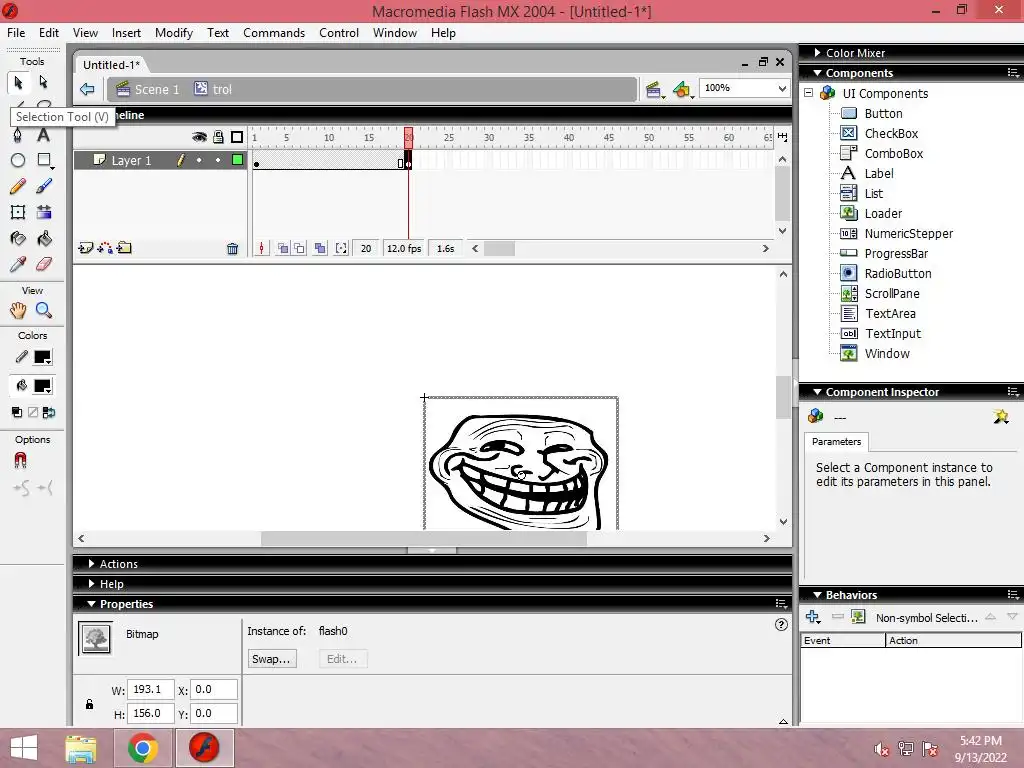The image size is (1024, 768).
Task: Open the Edit Symbols icon
Action: coord(682,89)
